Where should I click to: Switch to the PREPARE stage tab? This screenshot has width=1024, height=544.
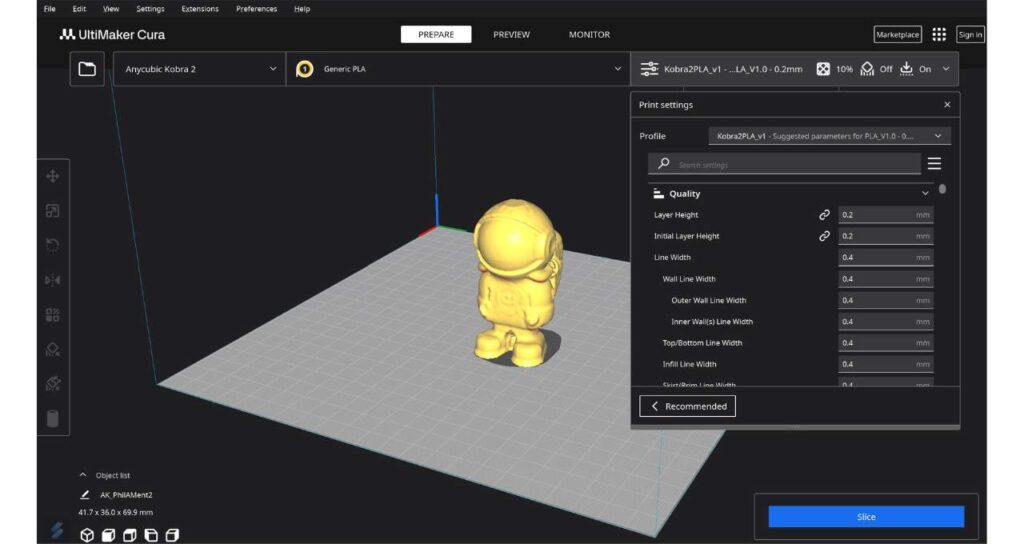coord(436,35)
